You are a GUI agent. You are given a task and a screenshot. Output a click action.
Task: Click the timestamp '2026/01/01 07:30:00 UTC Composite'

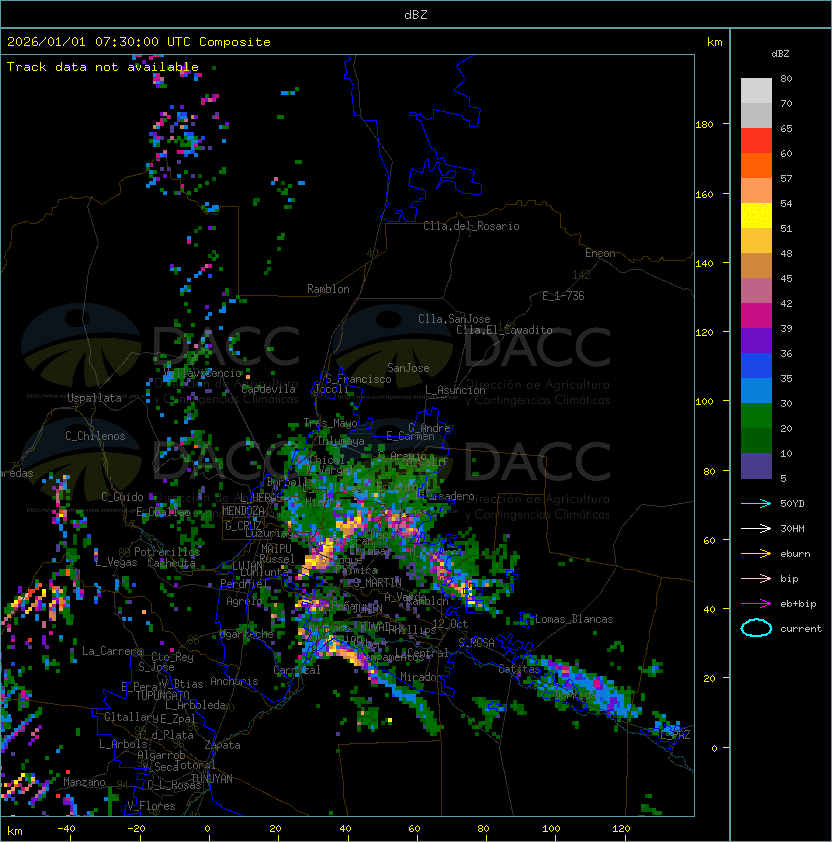[x=139, y=42]
